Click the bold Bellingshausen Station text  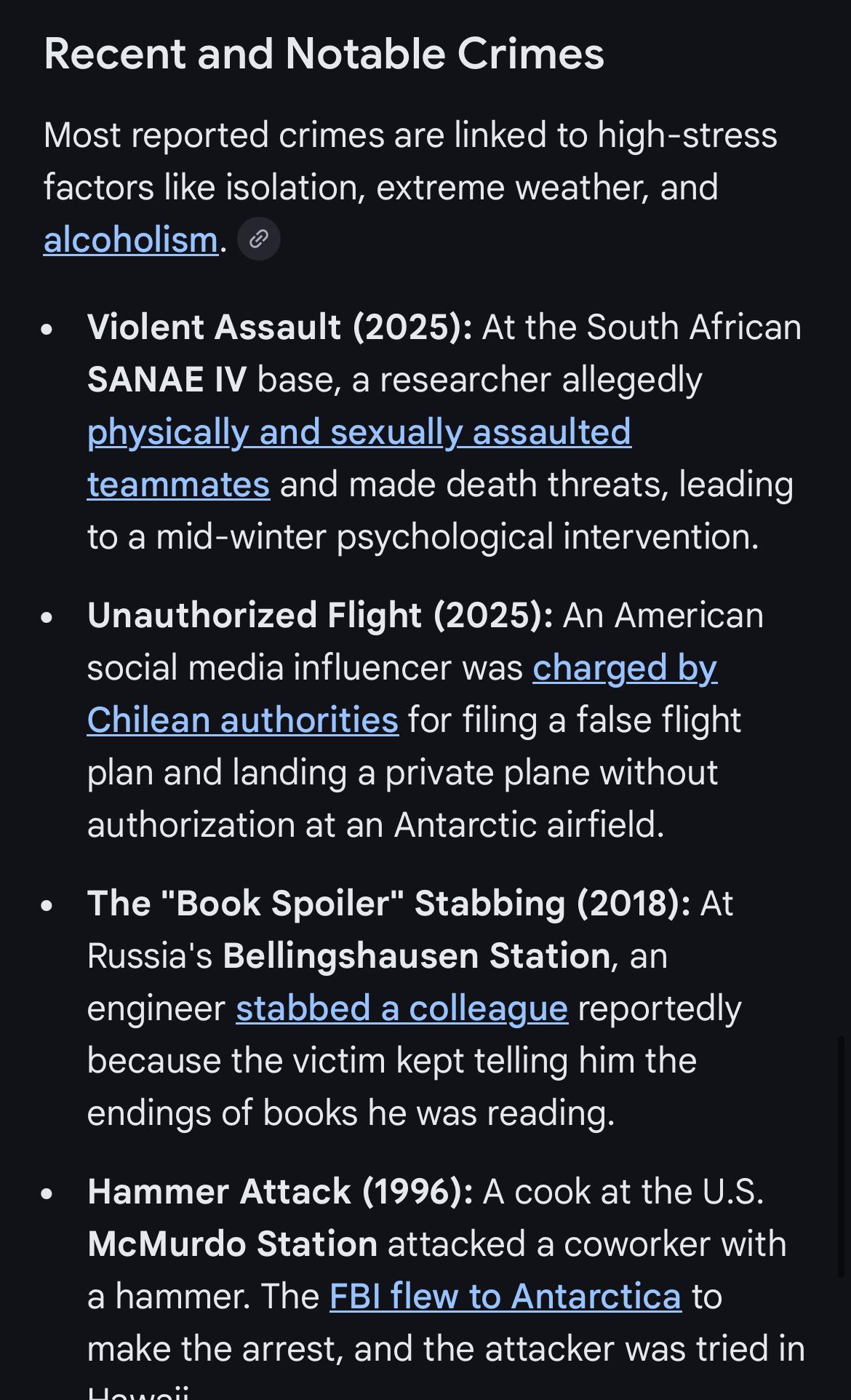click(416, 956)
